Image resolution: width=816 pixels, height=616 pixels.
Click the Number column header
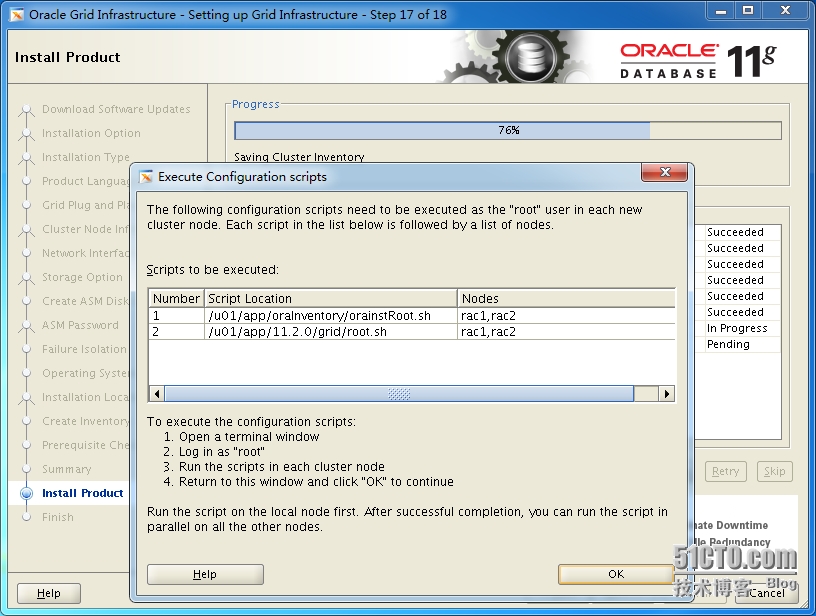coord(176,299)
